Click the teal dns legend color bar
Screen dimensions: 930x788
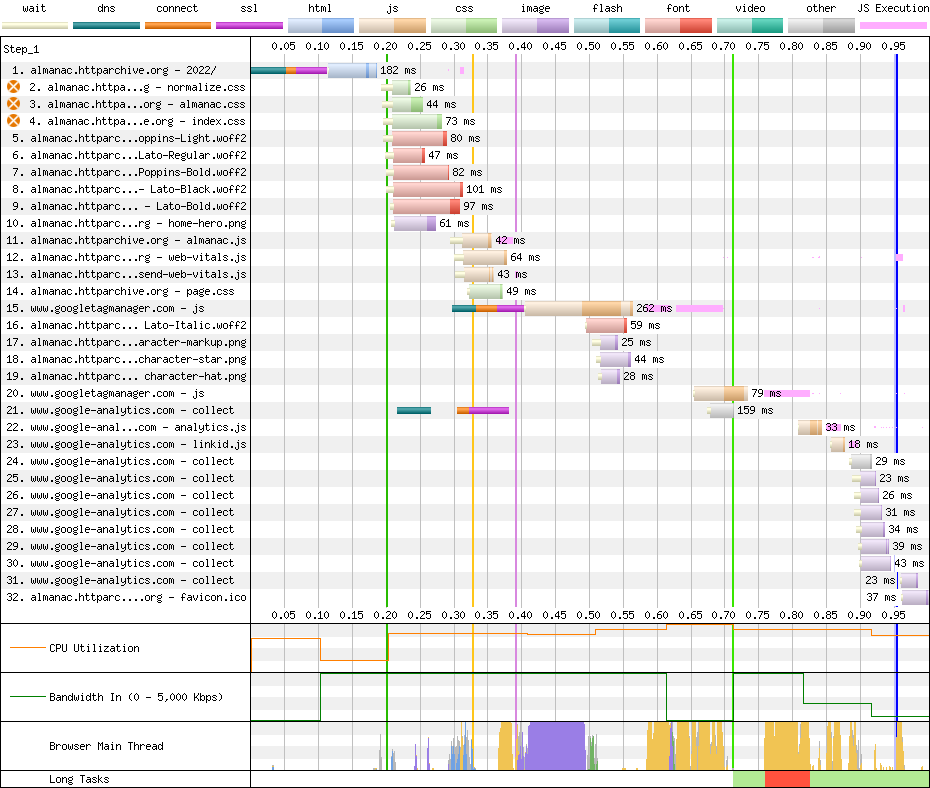[x=106, y=24]
